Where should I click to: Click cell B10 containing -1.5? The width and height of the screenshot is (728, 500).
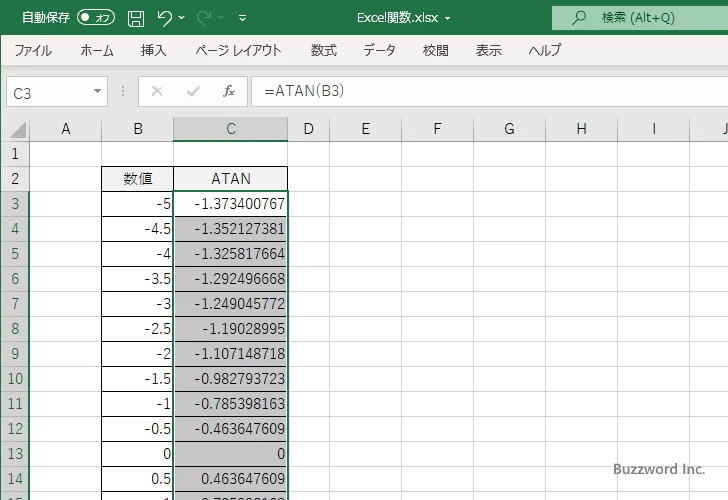(x=137, y=379)
